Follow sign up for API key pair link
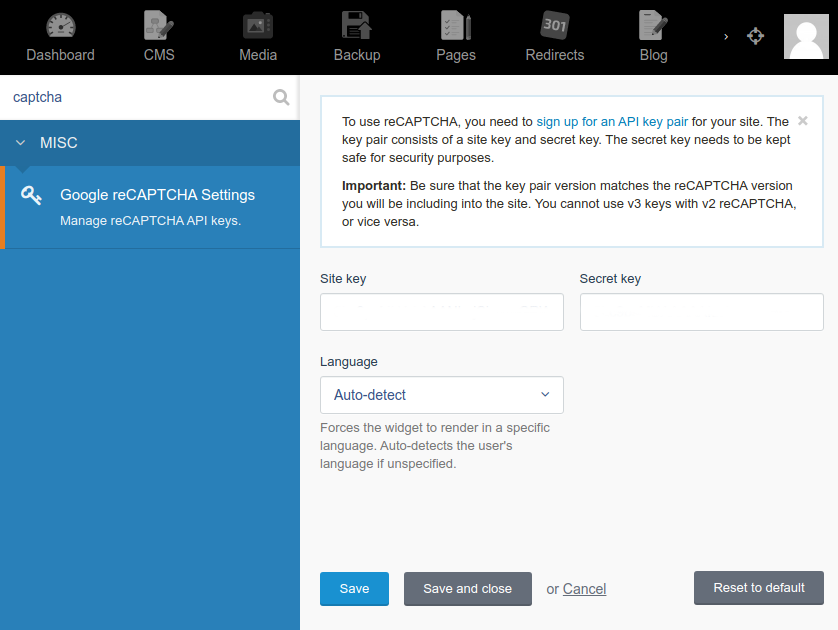838x630 pixels. [612, 122]
